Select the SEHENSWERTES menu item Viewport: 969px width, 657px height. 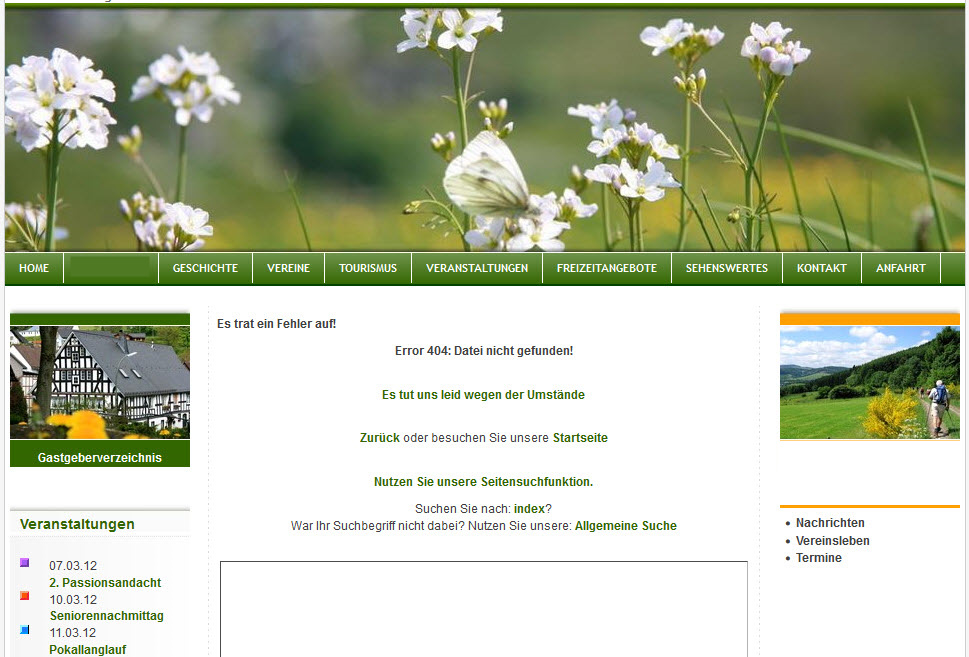[x=727, y=268]
